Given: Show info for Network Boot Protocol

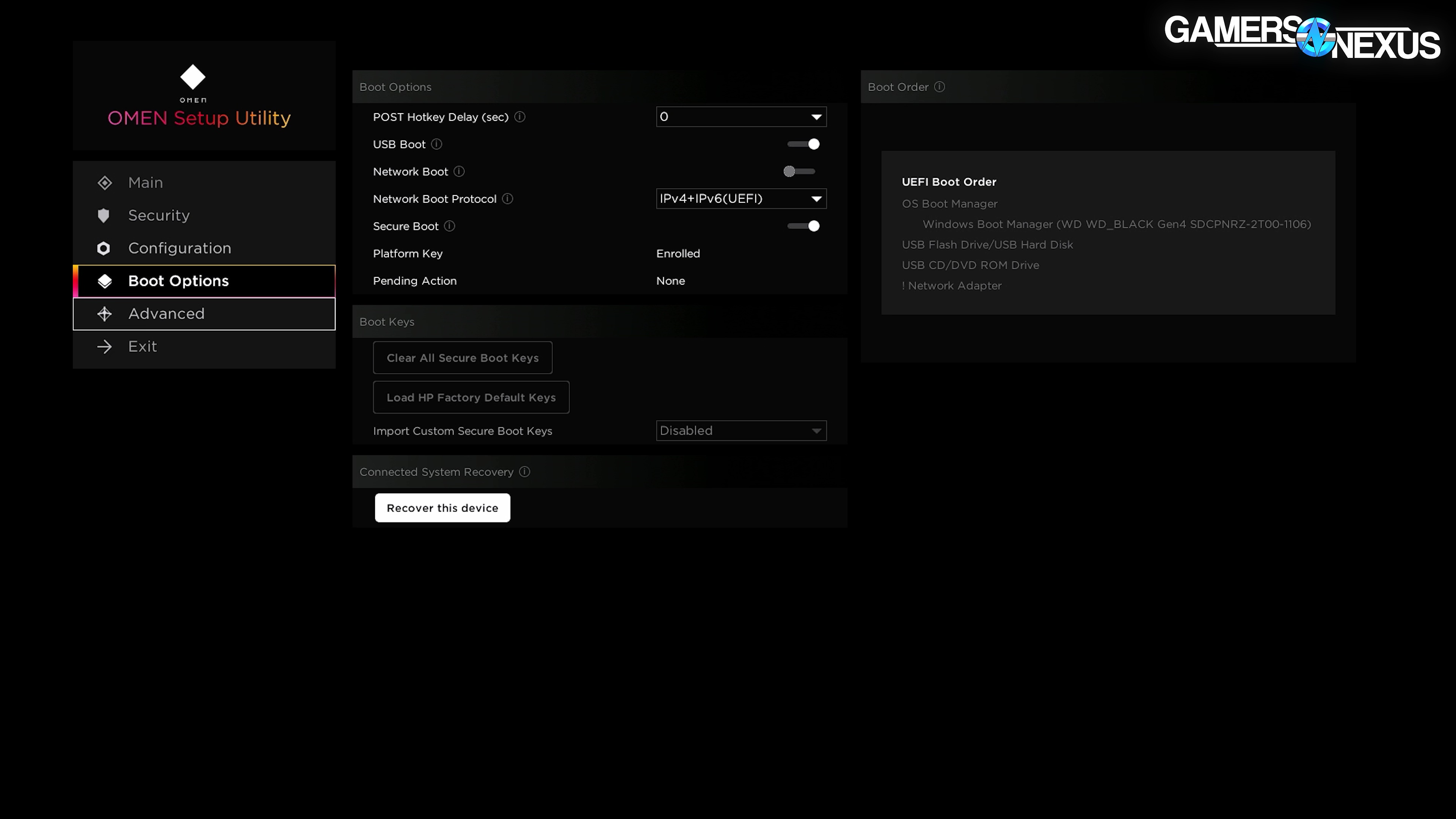Looking at the screenshot, I should click(x=508, y=198).
